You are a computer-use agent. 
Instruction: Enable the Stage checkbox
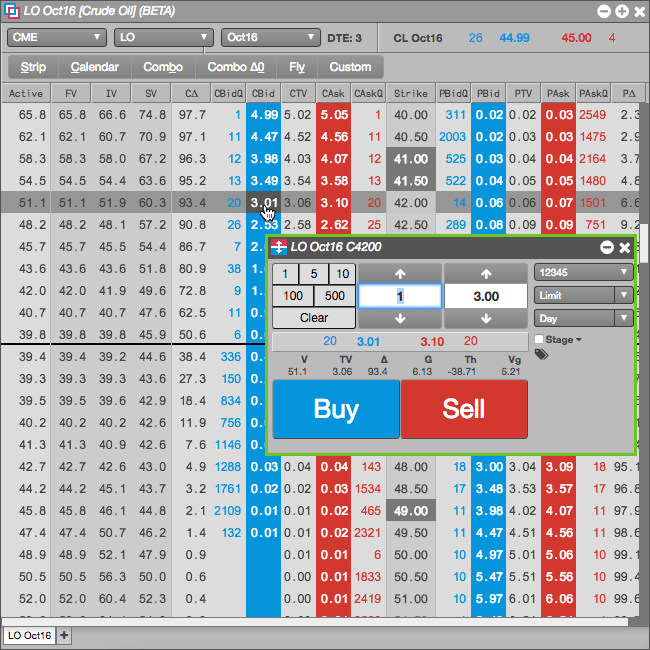pos(539,339)
